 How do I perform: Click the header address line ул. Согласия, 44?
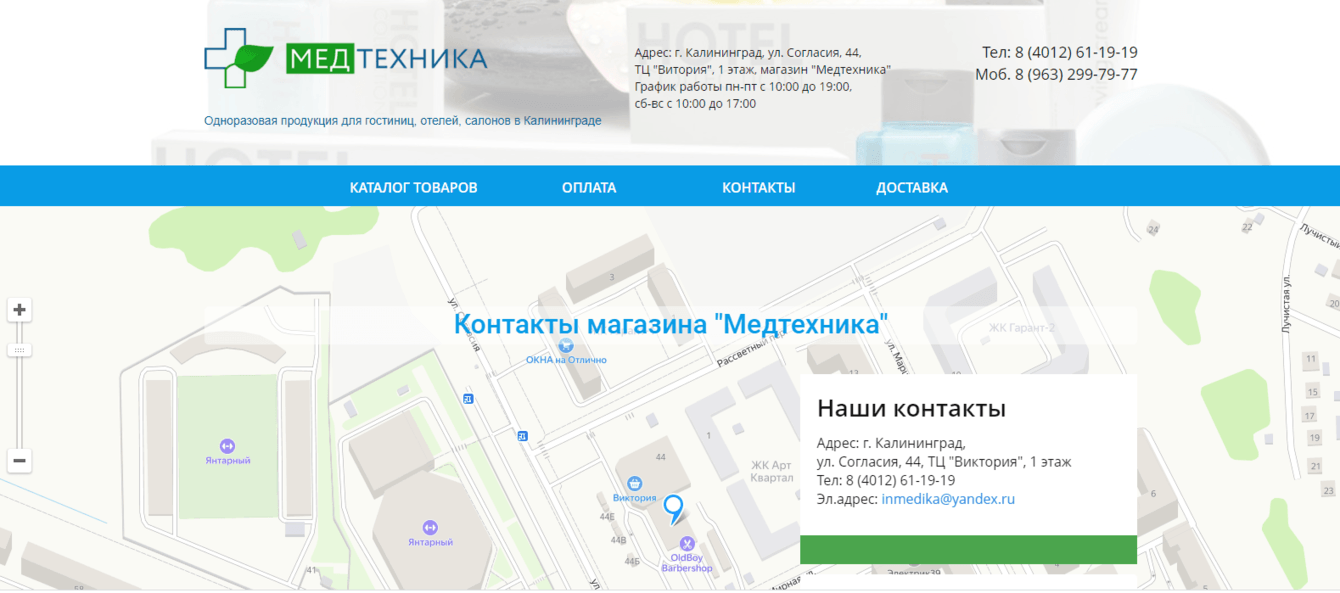click(x=748, y=52)
